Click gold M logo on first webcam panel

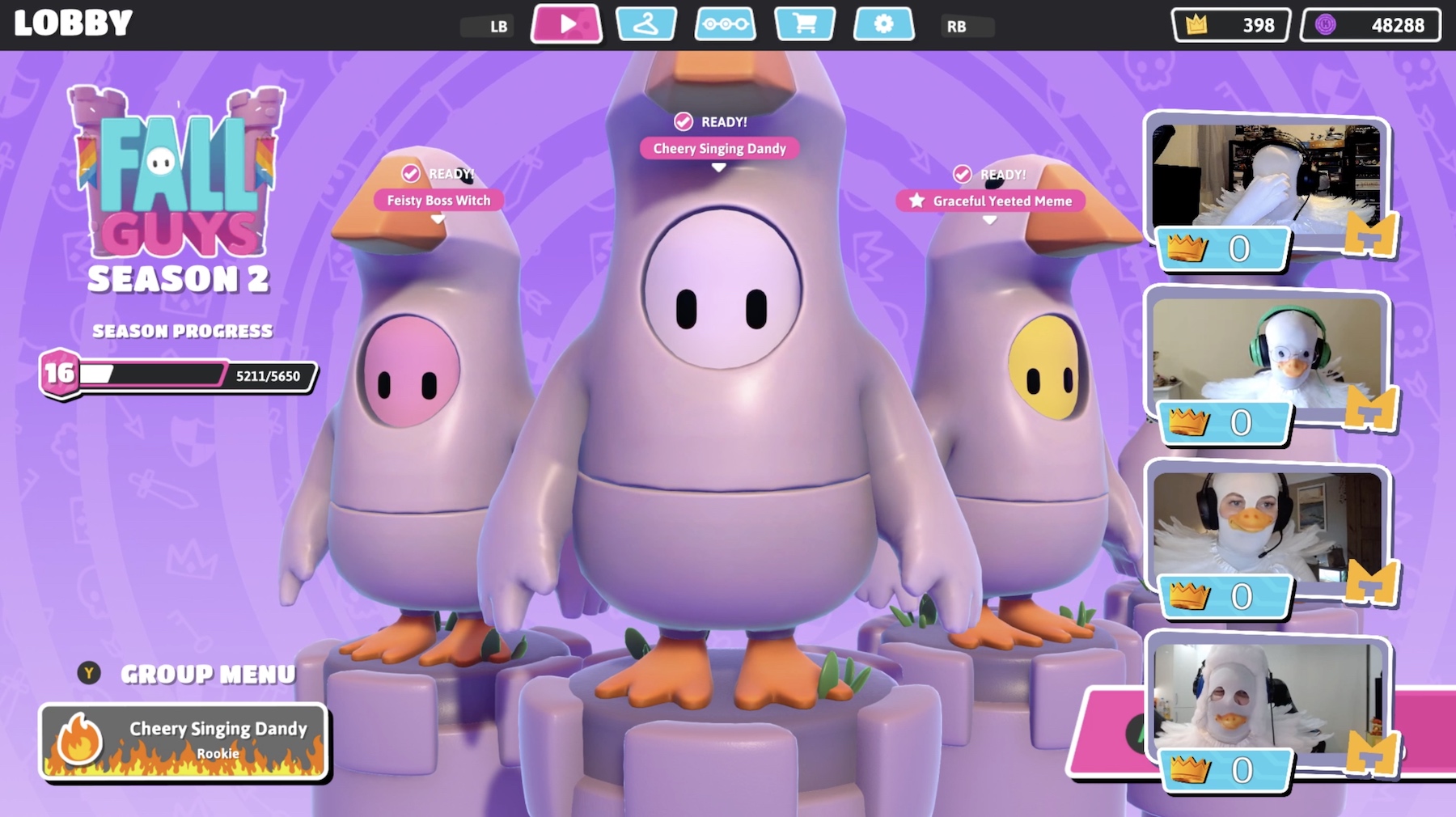[1372, 235]
